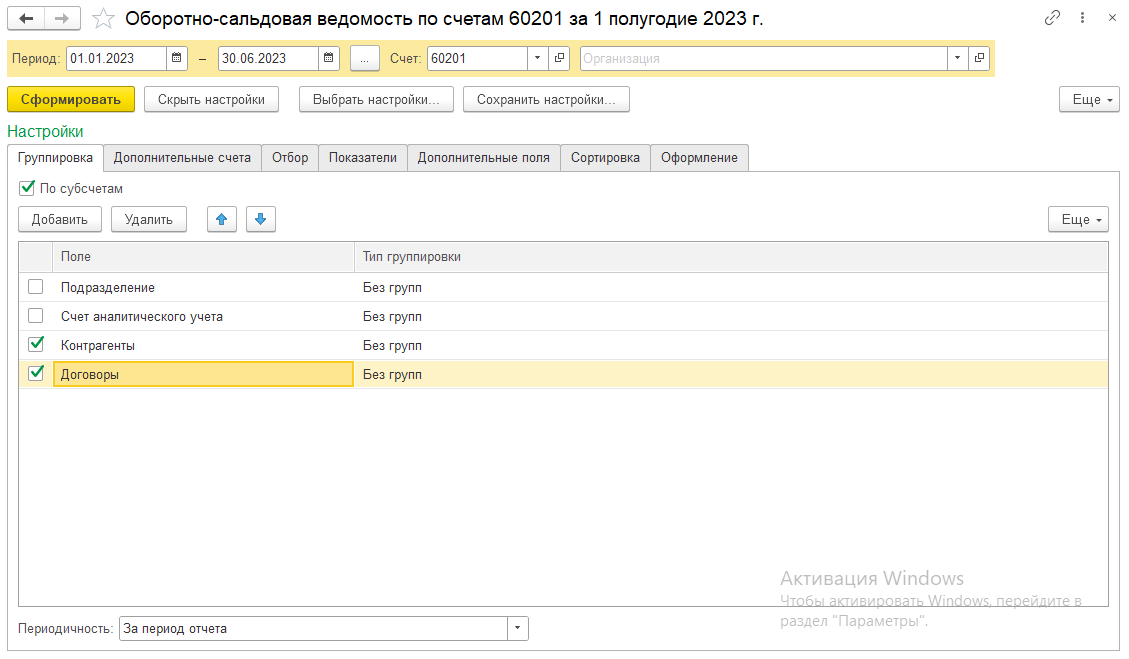Screen dimensions: 1129x659
Task: Move selected field up with arrow
Action: pos(222,220)
